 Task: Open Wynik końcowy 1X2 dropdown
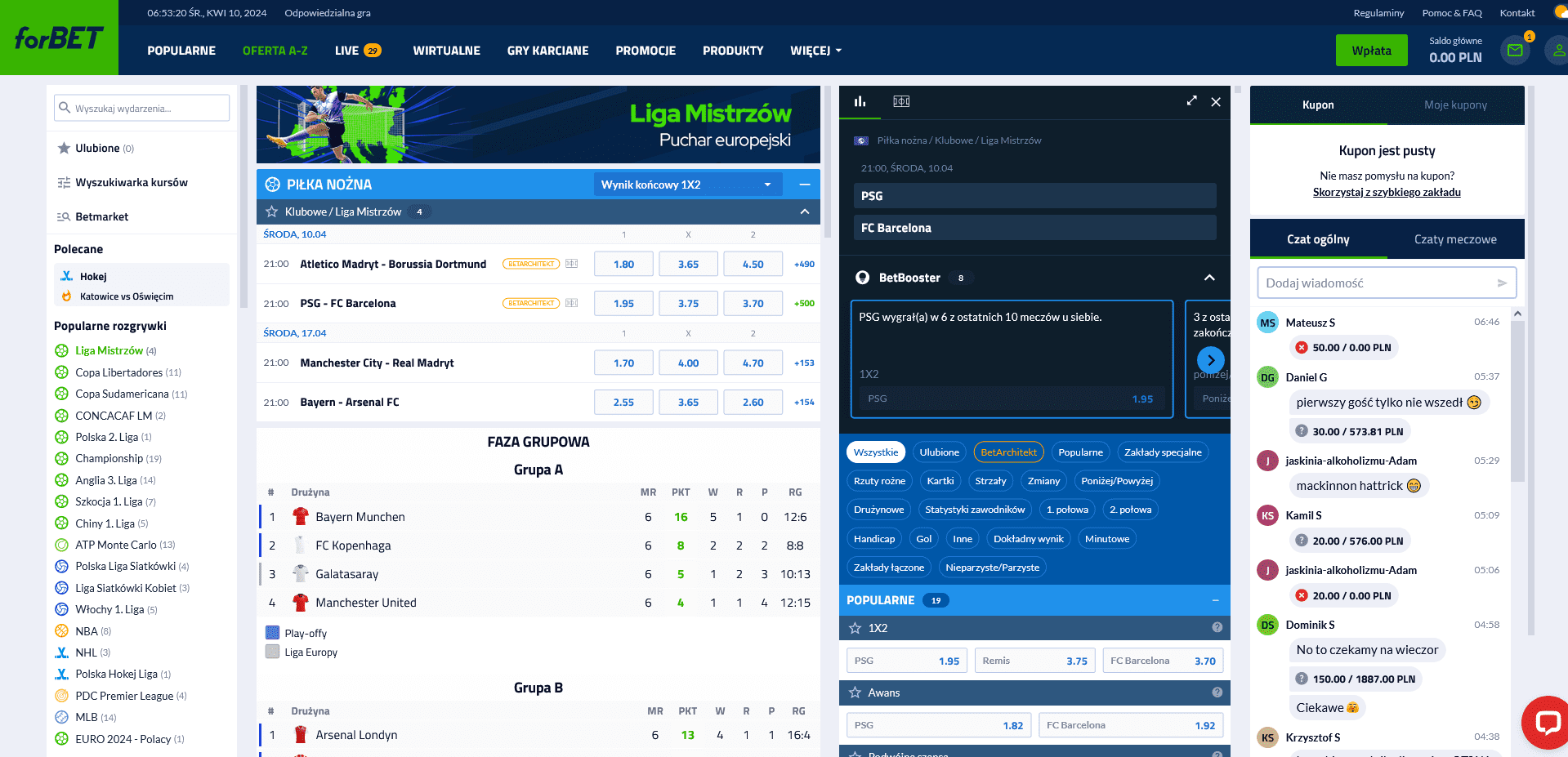pos(688,185)
